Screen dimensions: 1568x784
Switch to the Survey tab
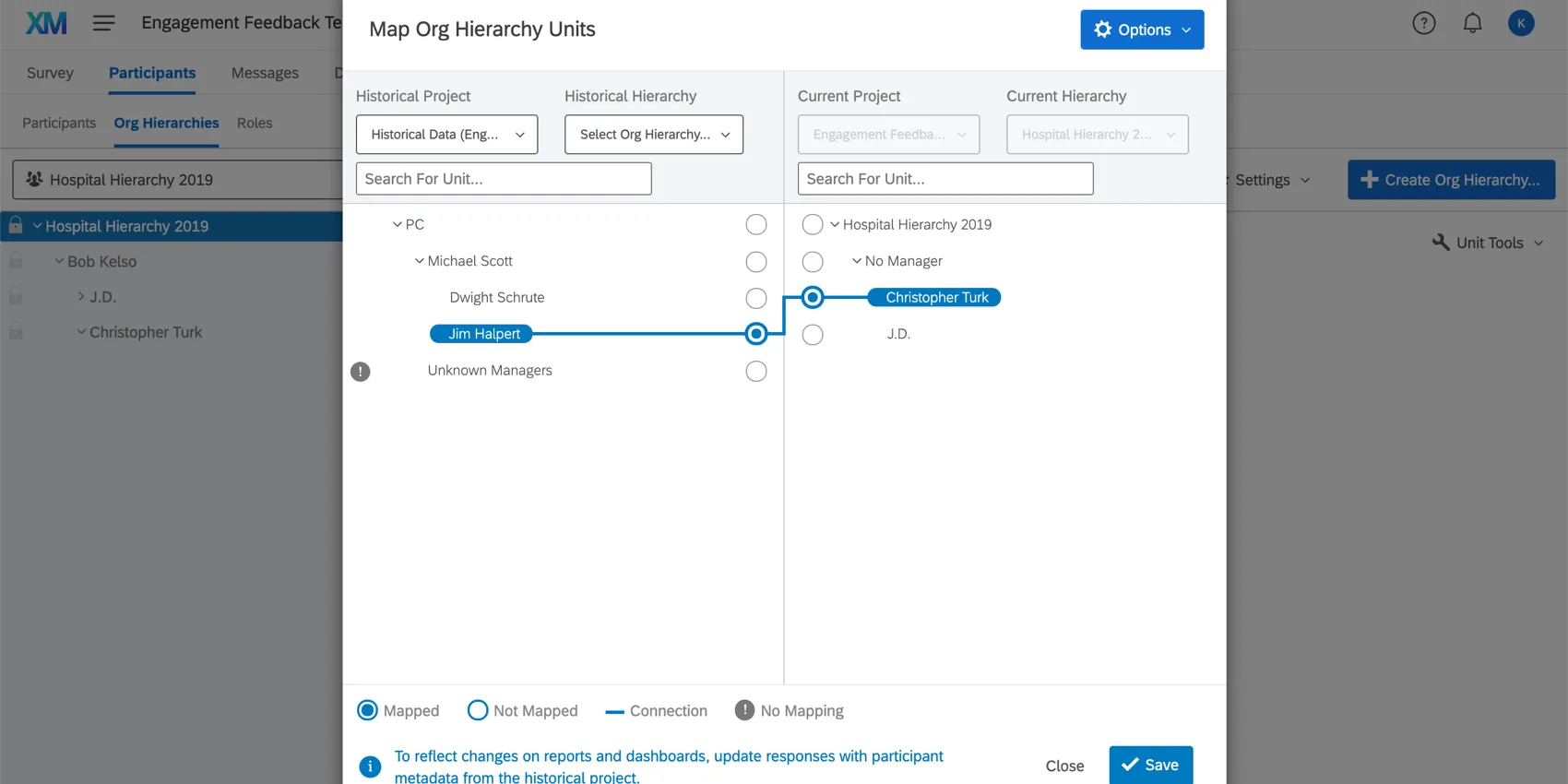[50, 73]
